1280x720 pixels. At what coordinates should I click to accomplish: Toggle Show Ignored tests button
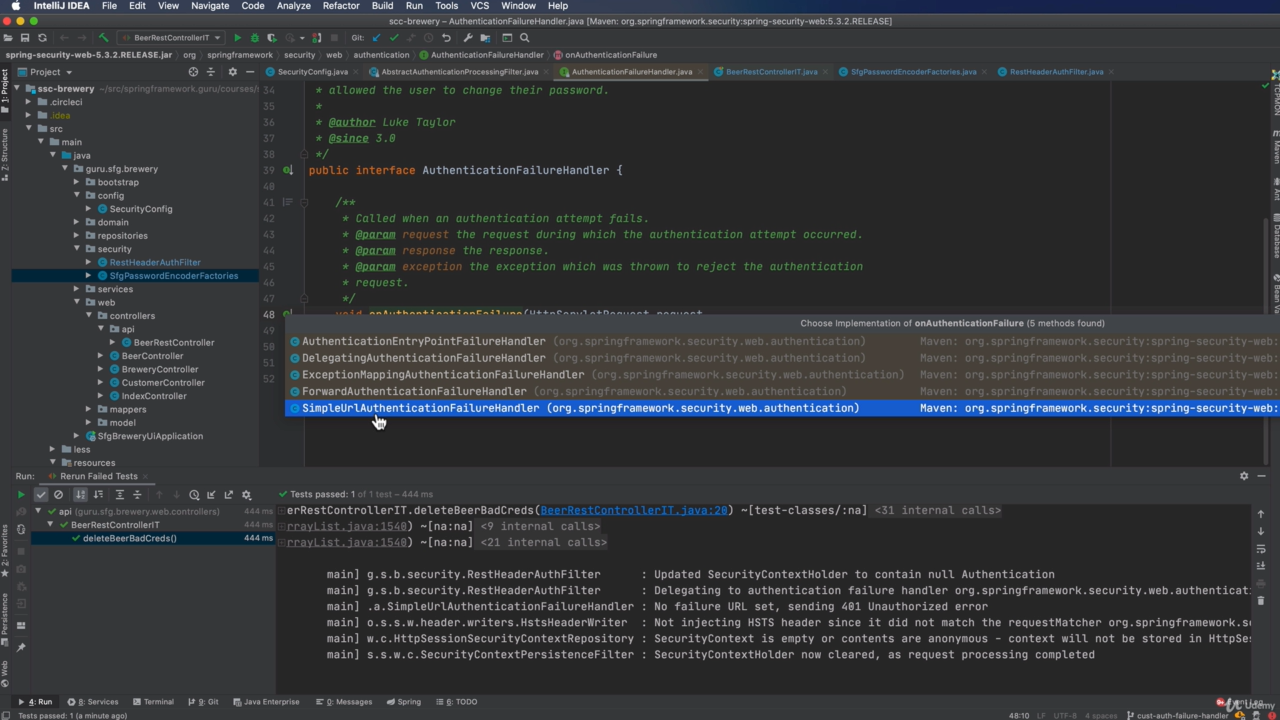click(58, 494)
